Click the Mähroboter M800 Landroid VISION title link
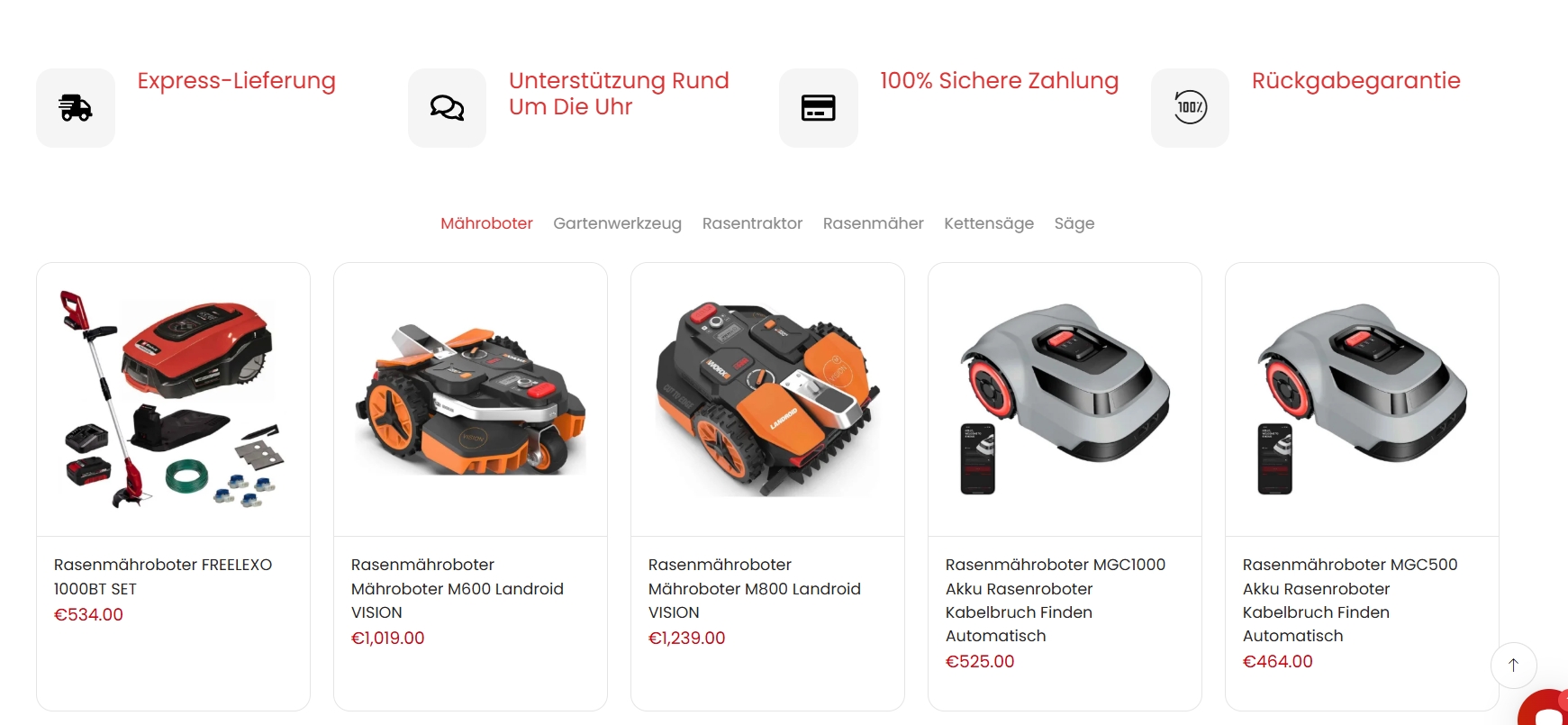Screen dimensions: 1568x725 click(x=755, y=588)
